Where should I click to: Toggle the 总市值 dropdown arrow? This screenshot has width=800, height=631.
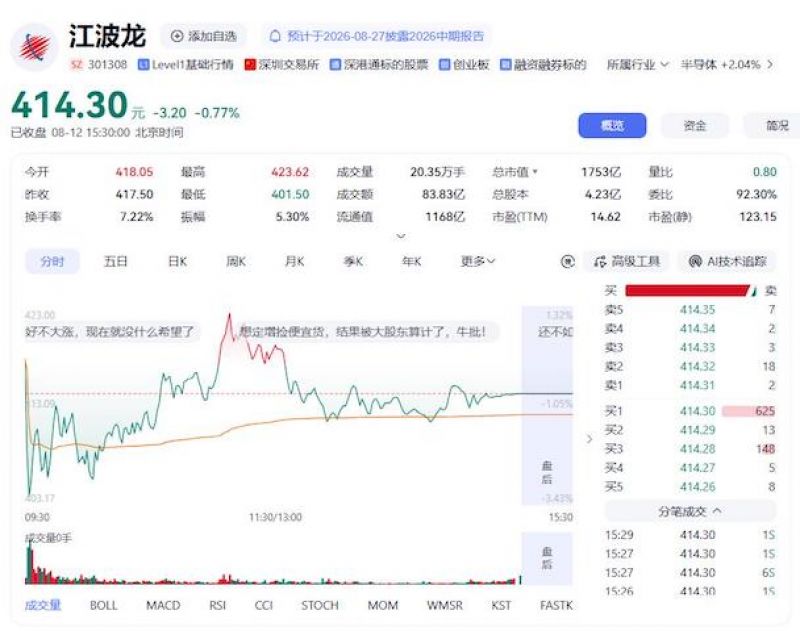[535, 172]
